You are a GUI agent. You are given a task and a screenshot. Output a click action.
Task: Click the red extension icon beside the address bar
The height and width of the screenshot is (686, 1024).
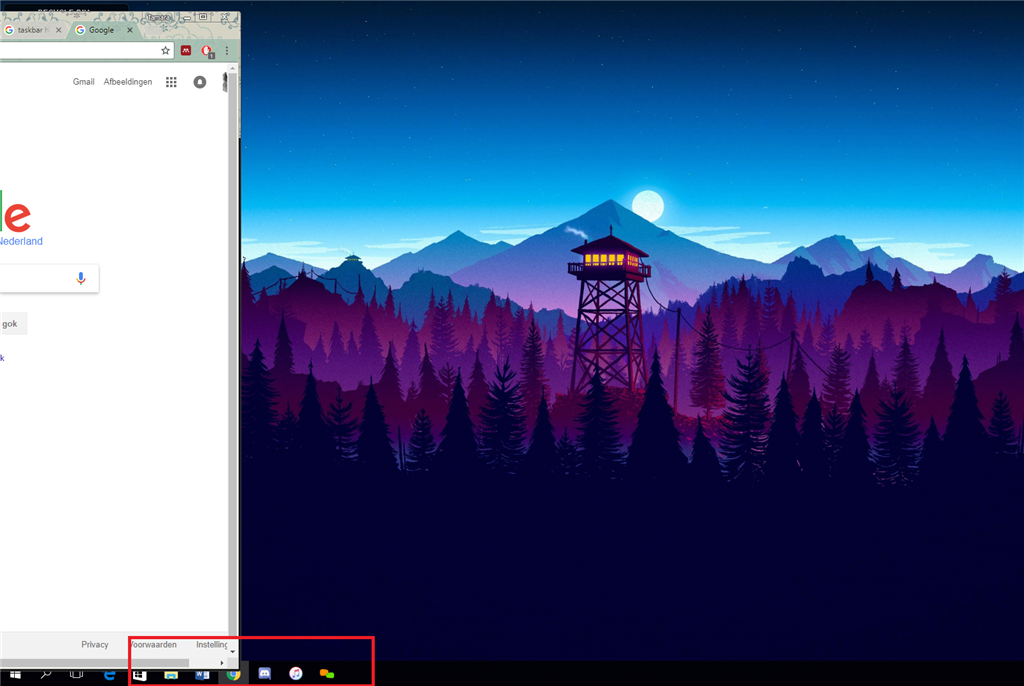click(x=185, y=50)
